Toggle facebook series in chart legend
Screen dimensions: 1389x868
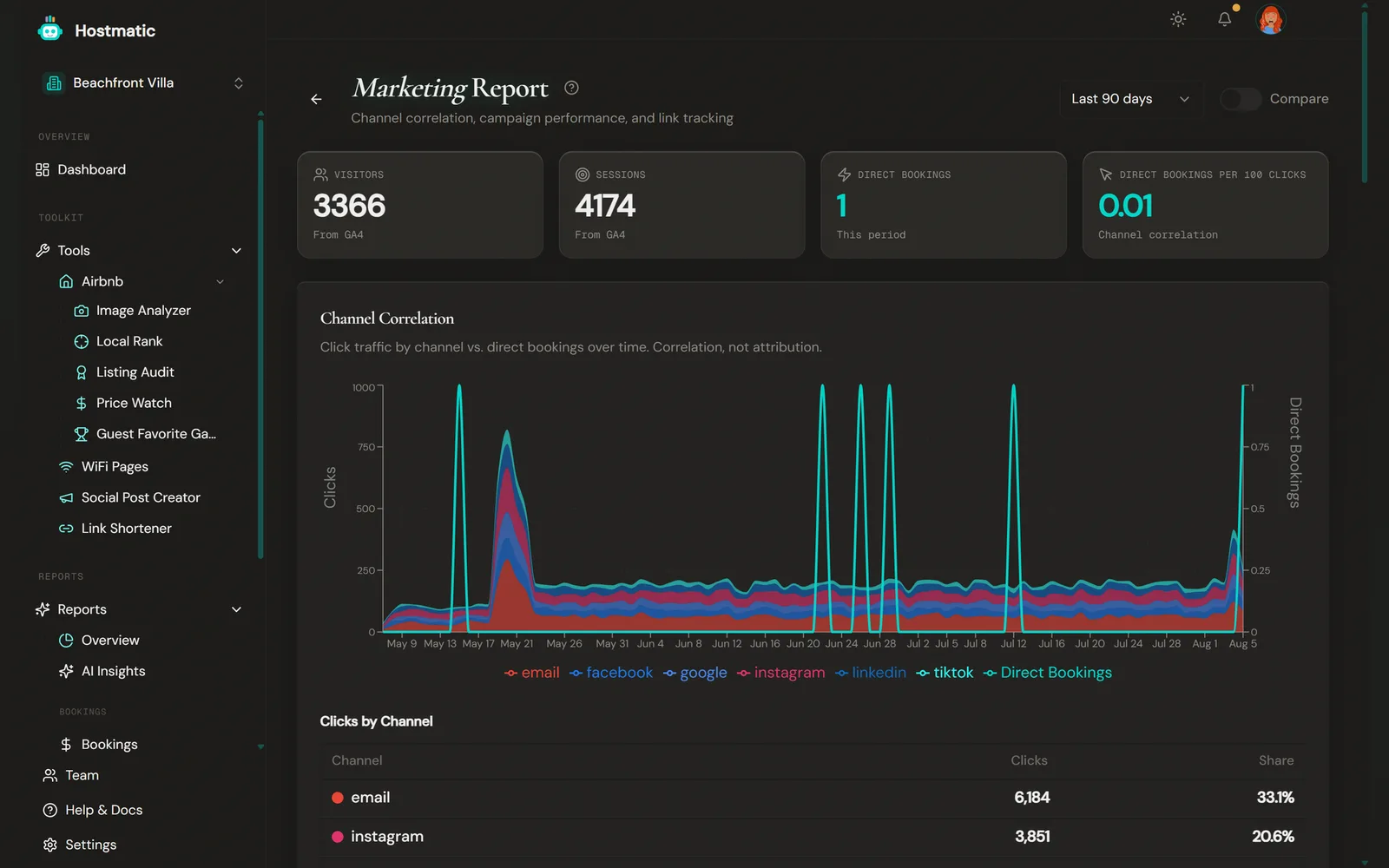click(611, 673)
